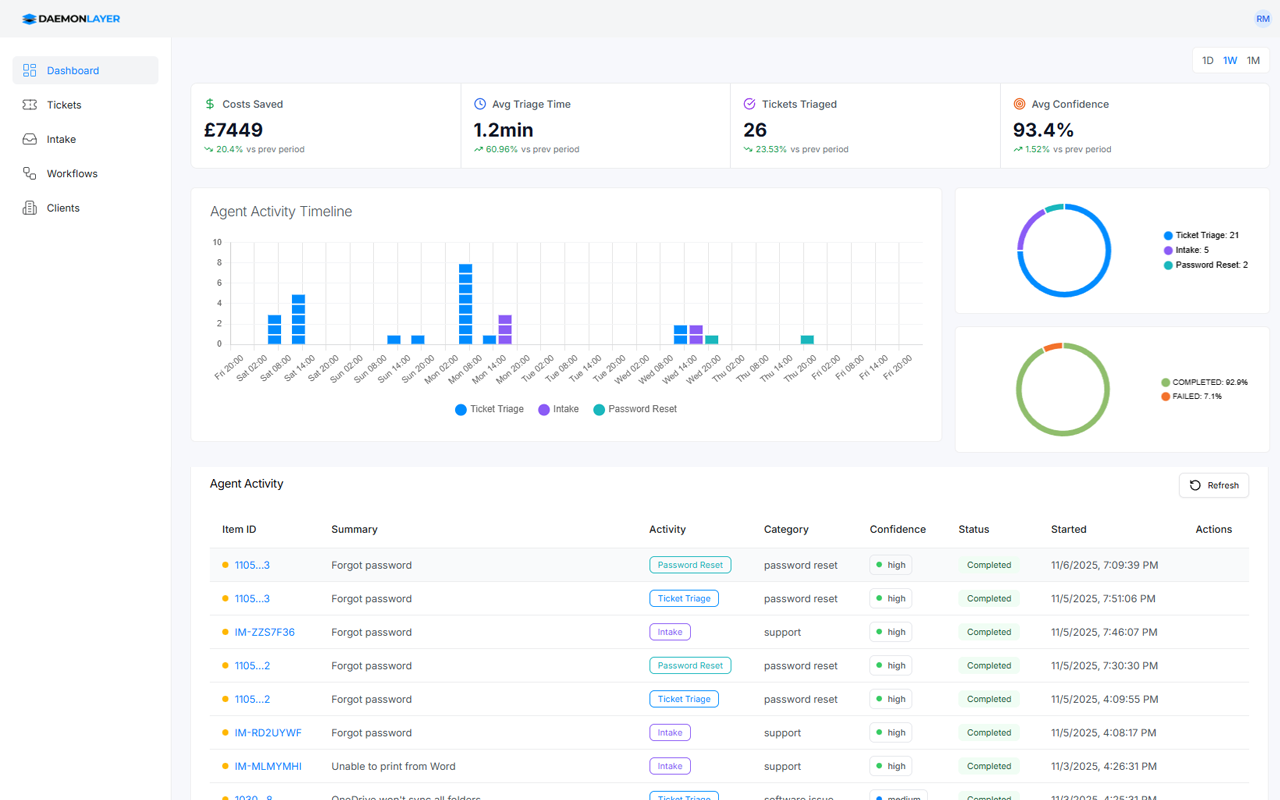
Task: Switch to the 1D time range
Action: click(x=1207, y=60)
